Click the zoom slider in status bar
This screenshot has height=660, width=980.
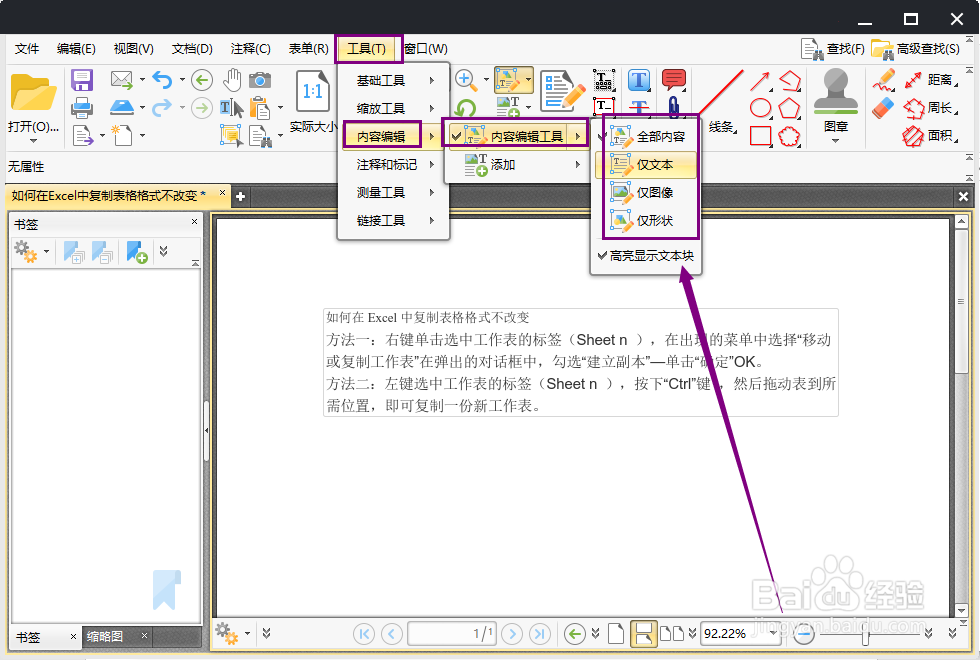point(865,633)
